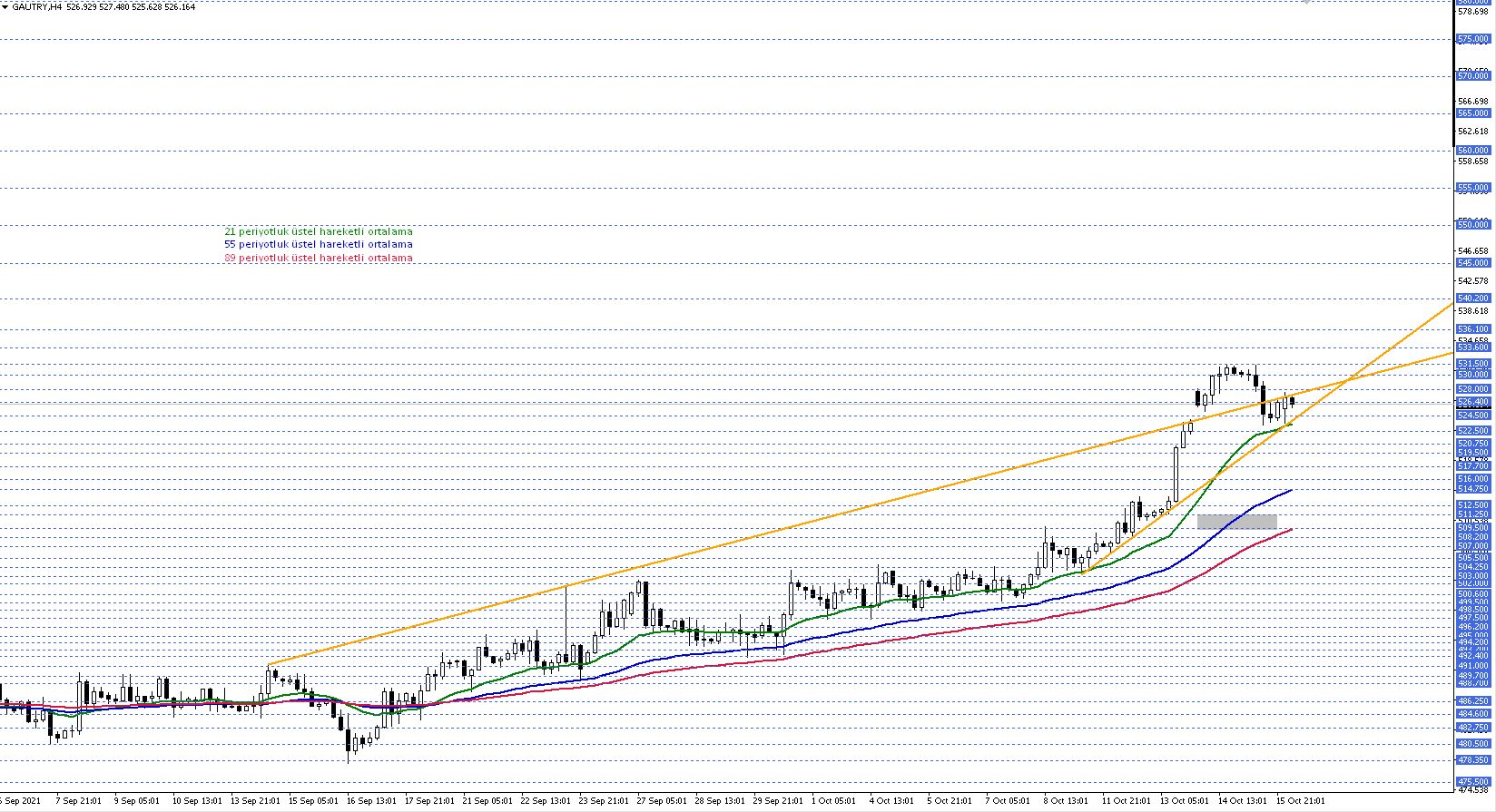
Task: Click the '8 Oct 13:01' time axis label
Action: pos(1067,801)
